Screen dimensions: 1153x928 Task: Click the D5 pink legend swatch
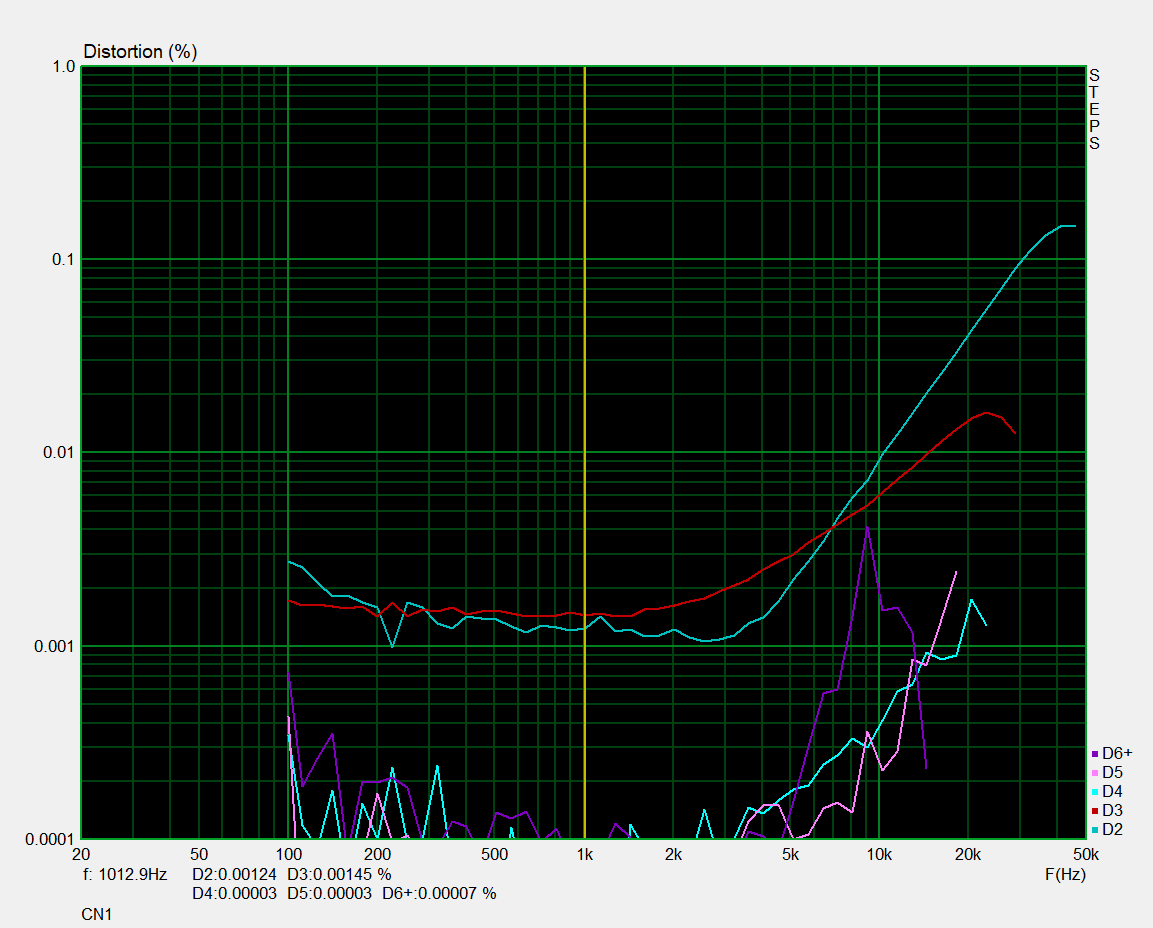point(1095,773)
